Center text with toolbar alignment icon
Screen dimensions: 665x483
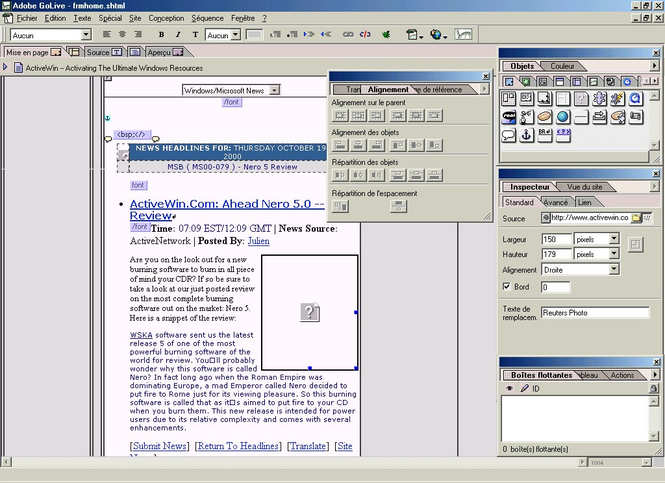122,34
